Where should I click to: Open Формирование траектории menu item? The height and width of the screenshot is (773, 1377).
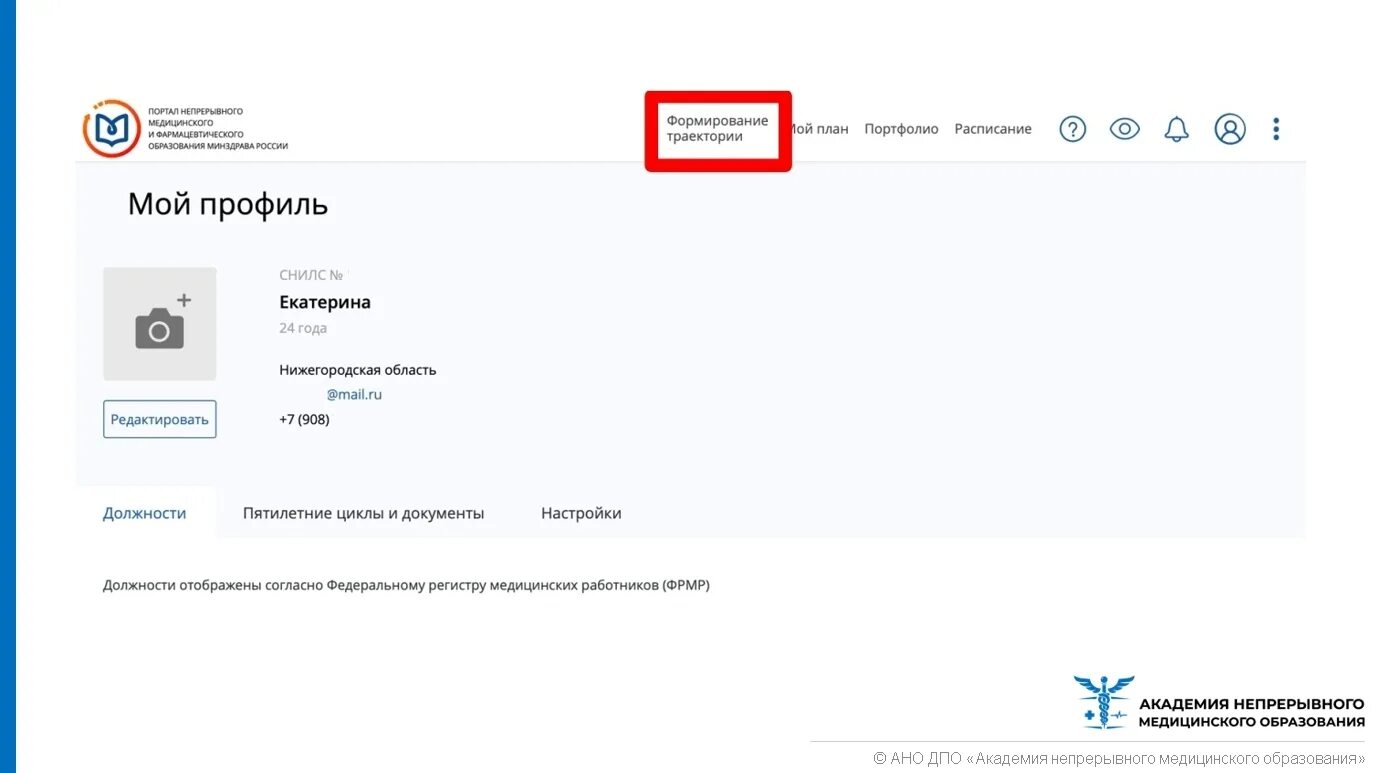click(718, 129)
